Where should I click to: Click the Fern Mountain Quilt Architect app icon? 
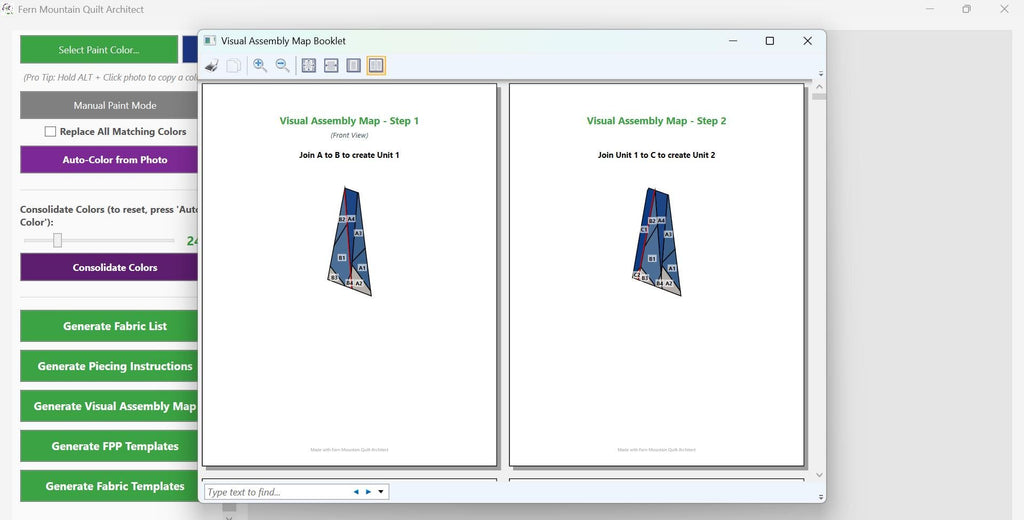(x=8, y=9)
